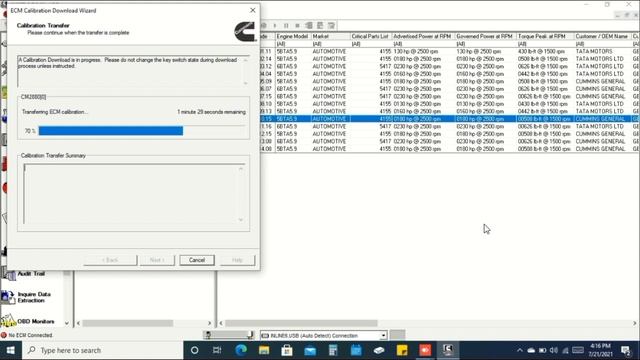The image size is (640, 360).
Task: Click the Windows search box
Action: 102,350
